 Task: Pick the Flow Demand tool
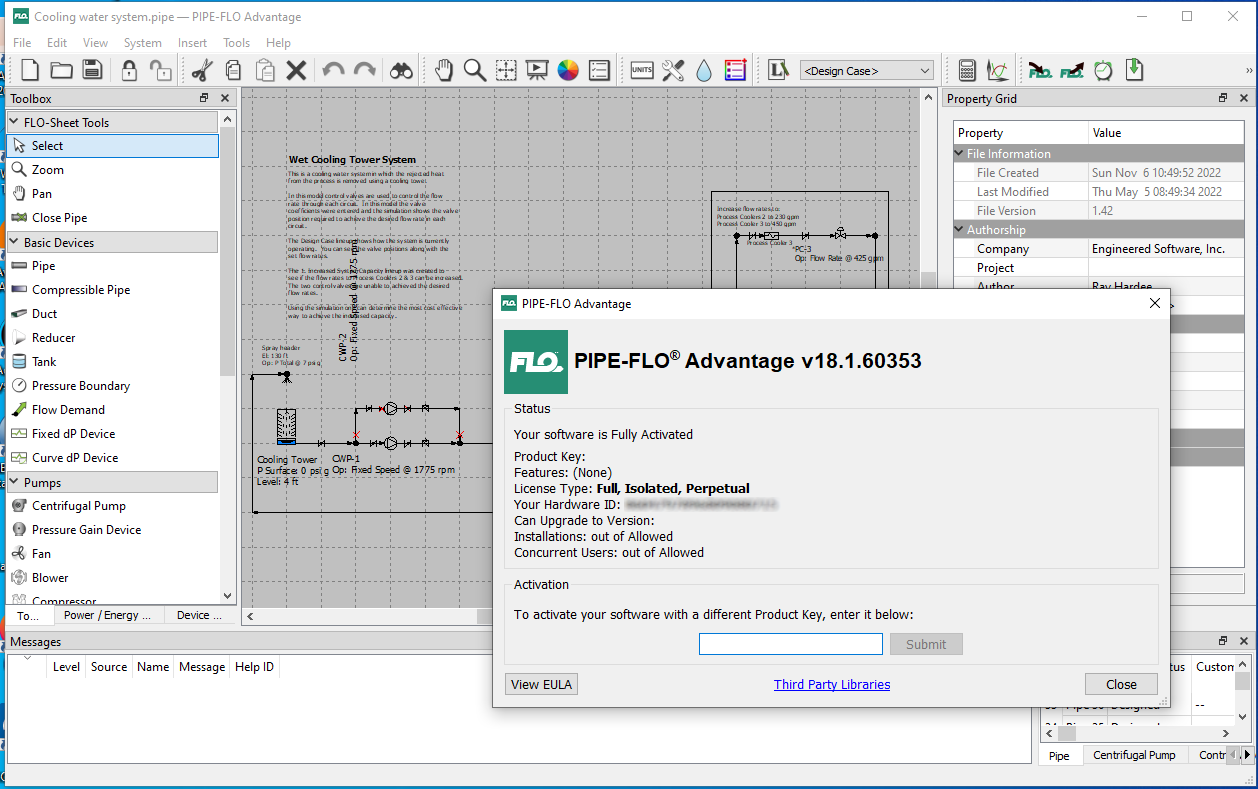[110, 410]
